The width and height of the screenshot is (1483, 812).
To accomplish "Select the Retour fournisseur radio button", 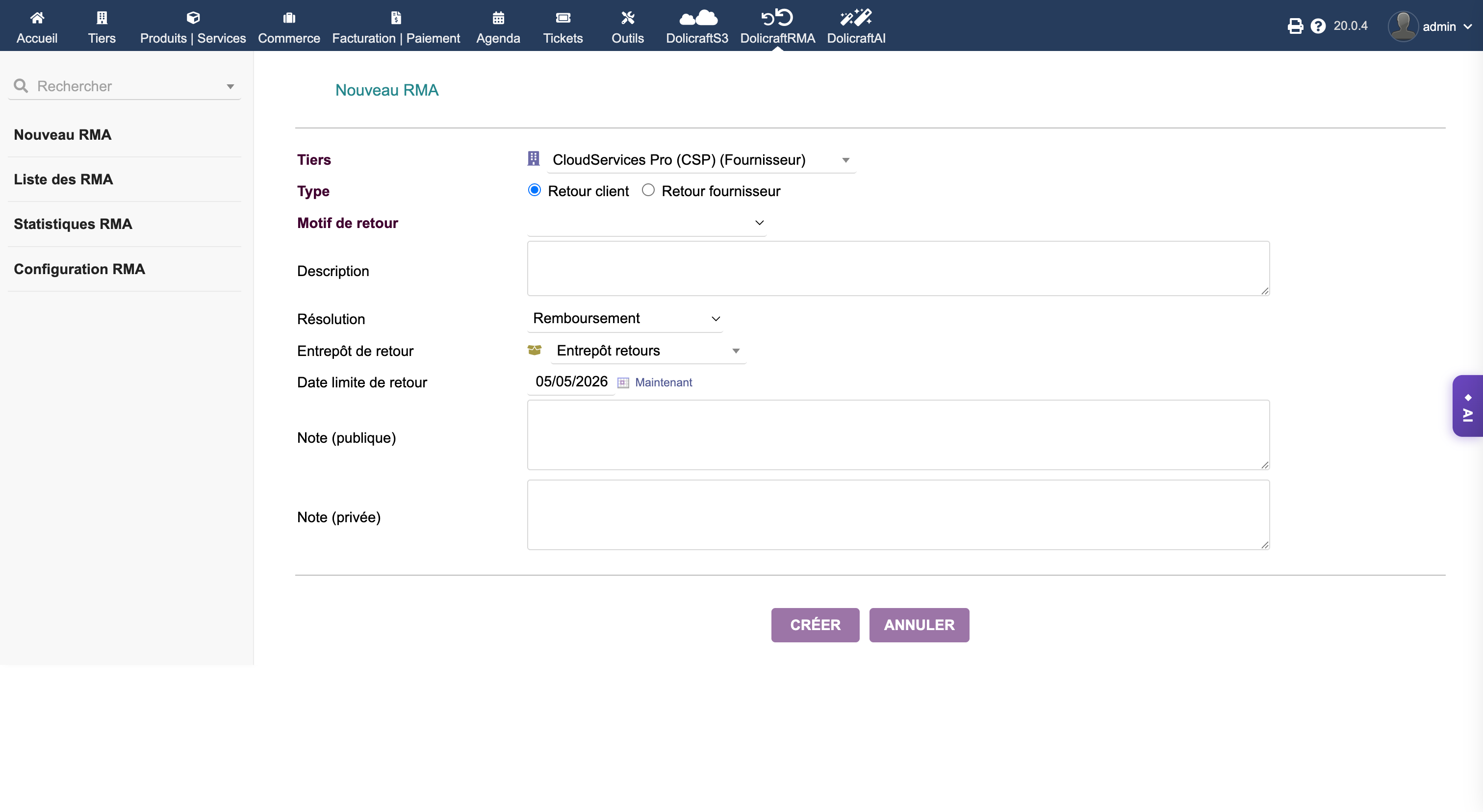I will pyautogui.click(x=648, y=190).
